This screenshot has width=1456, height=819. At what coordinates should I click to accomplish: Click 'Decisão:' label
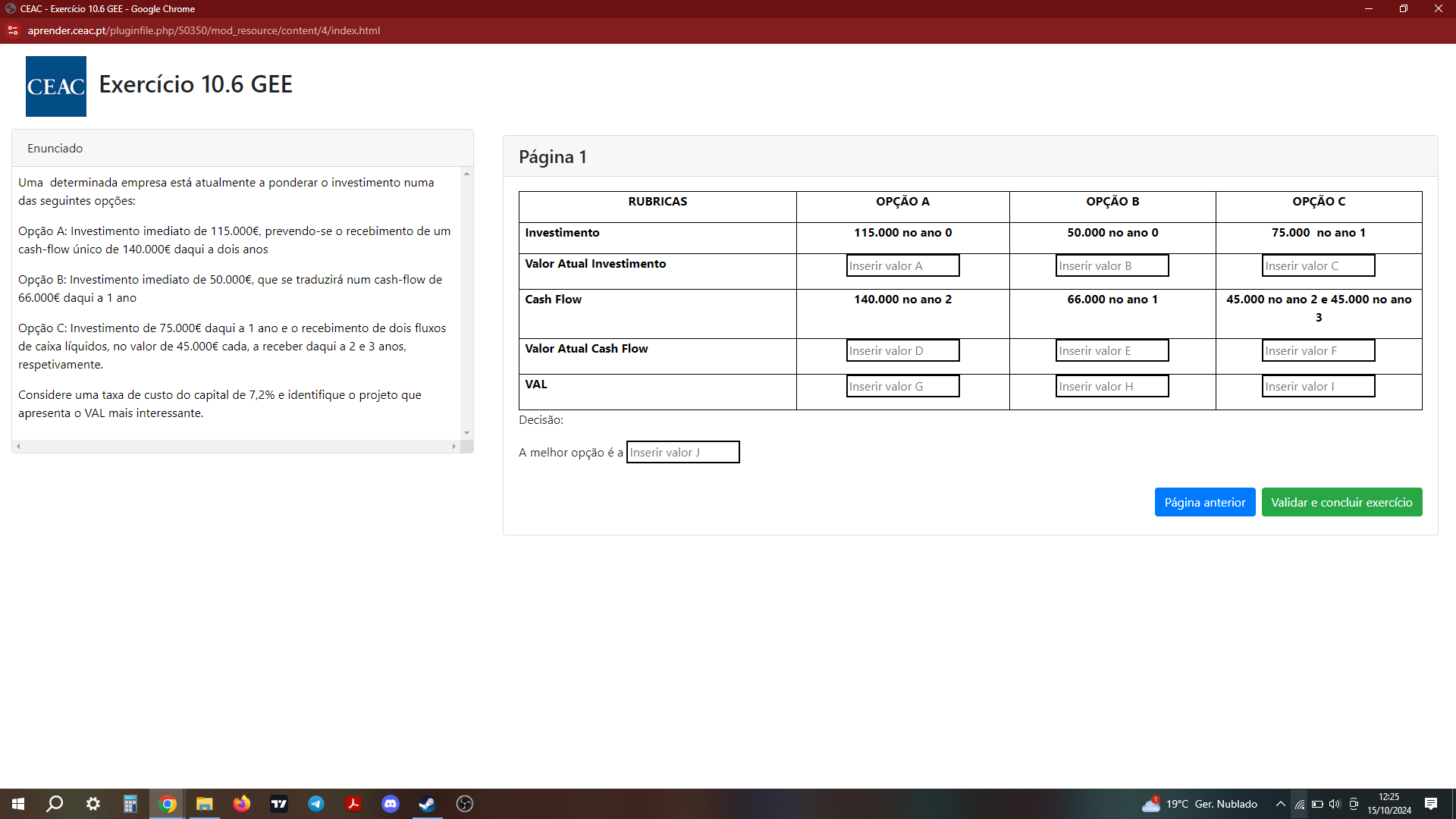[541, 420]
